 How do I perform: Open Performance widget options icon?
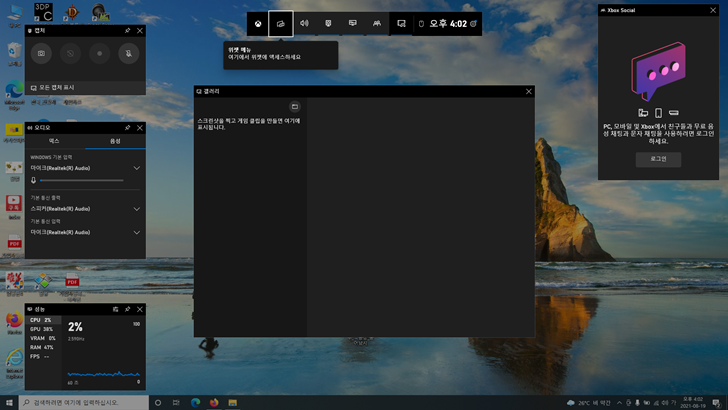(x=115, y=309)
